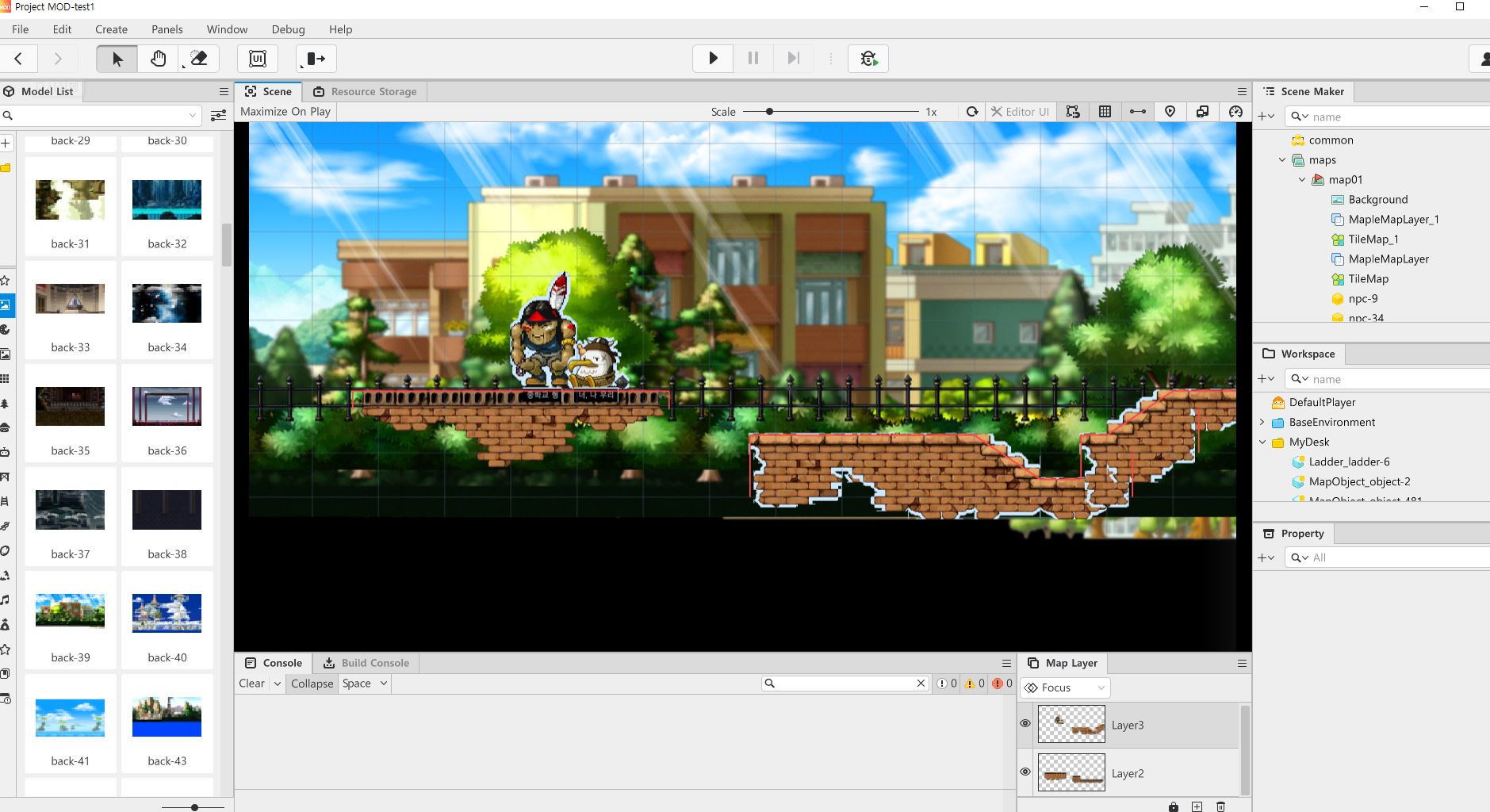Toggle console warning message filter

975,684
